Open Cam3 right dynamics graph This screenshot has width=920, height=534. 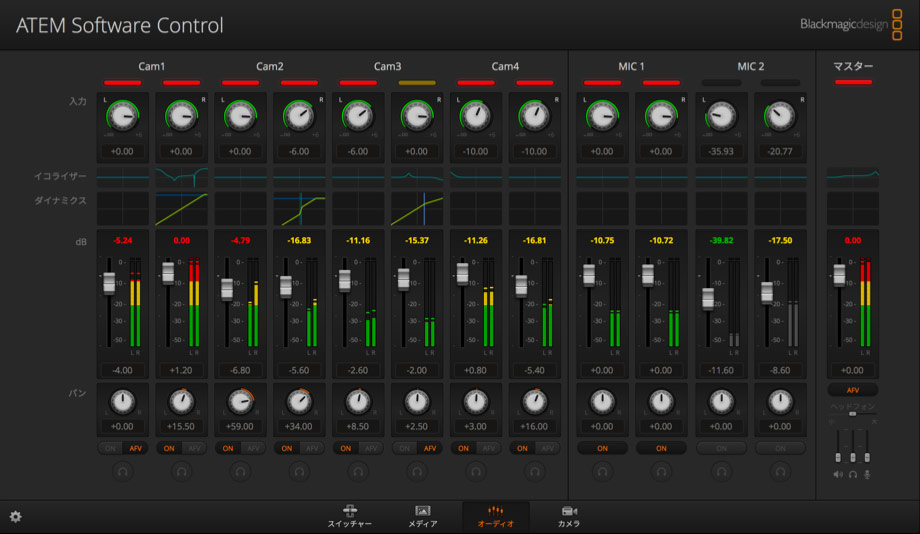(417, 208)
